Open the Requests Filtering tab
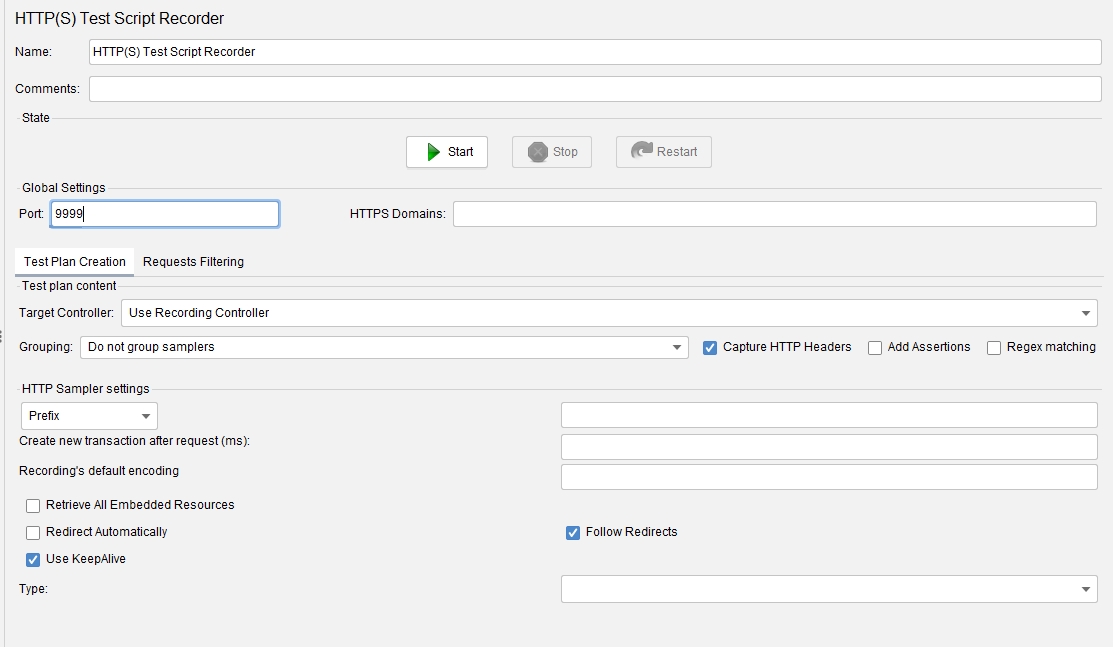The height and width of the screenshot is (647, 1113). click(x=193, y=261)
